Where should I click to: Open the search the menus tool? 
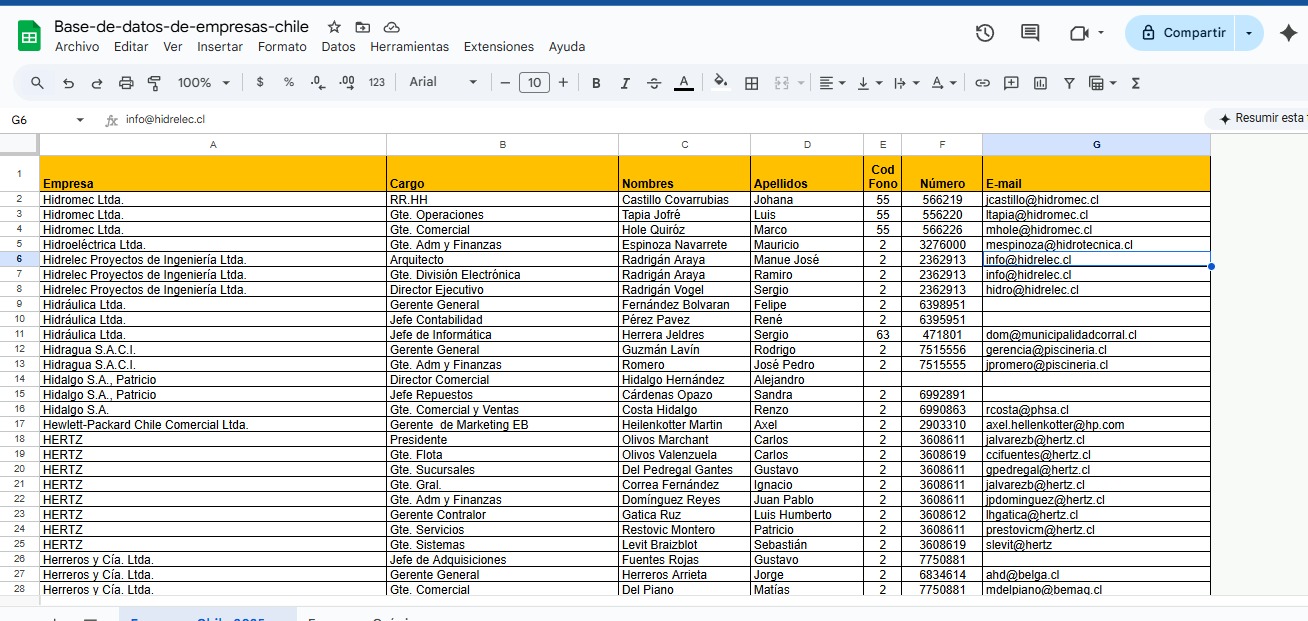pyautogui.click(x=37, y=83)
